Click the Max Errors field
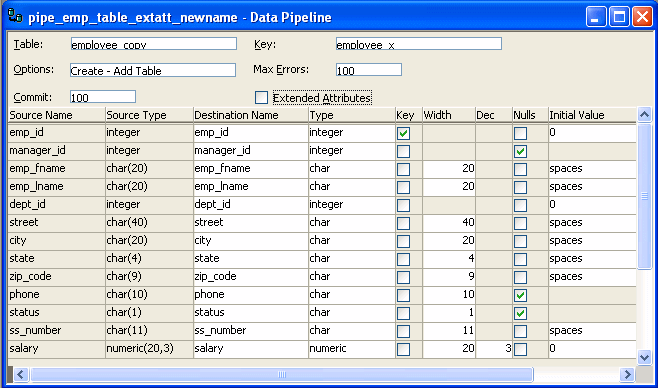This screenshot has height=388, width=658. click(368, 70)
